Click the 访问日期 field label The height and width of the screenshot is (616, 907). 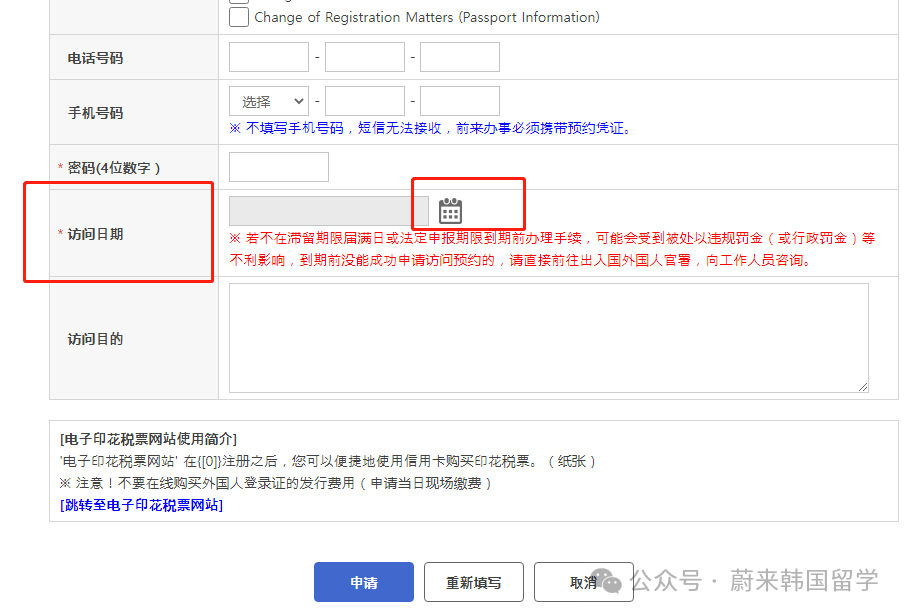(x=95, y=234)
